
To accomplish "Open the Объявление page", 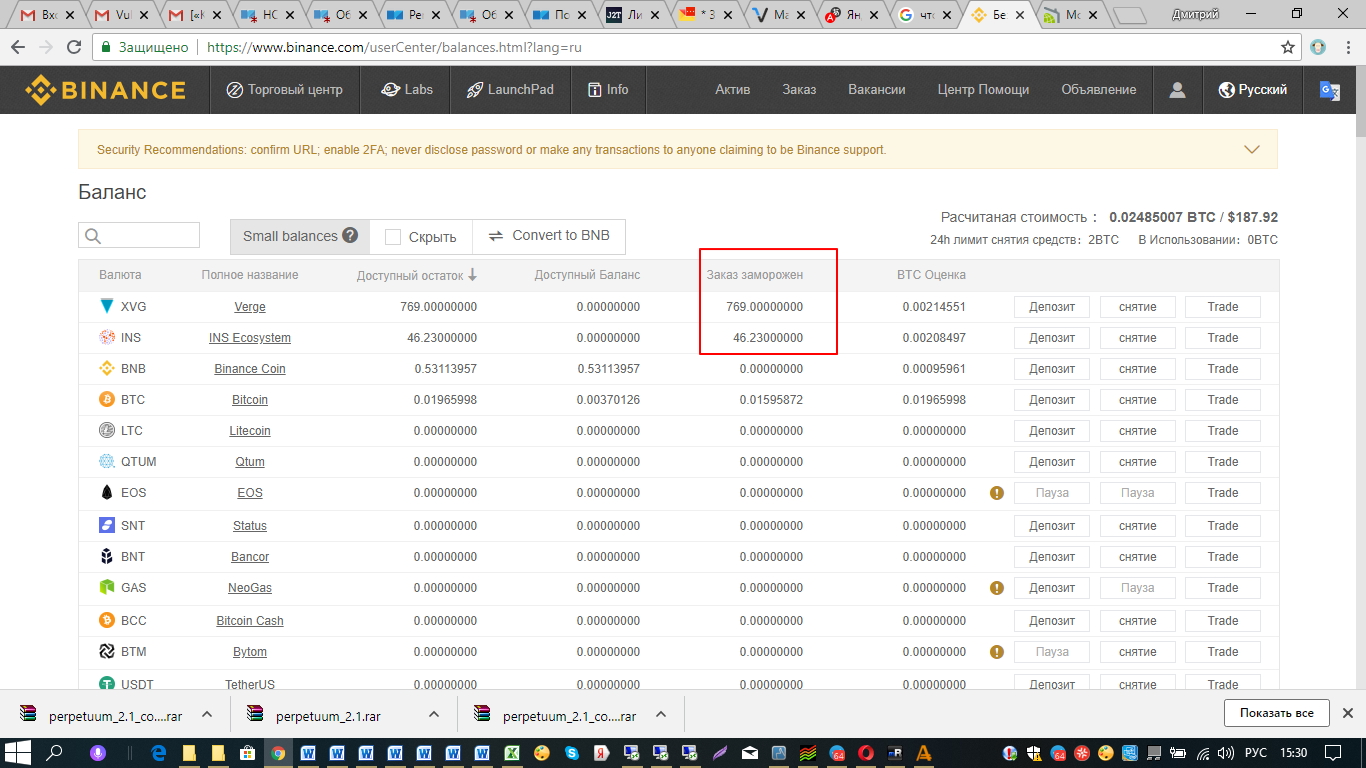I will [x=1099, y=90].
